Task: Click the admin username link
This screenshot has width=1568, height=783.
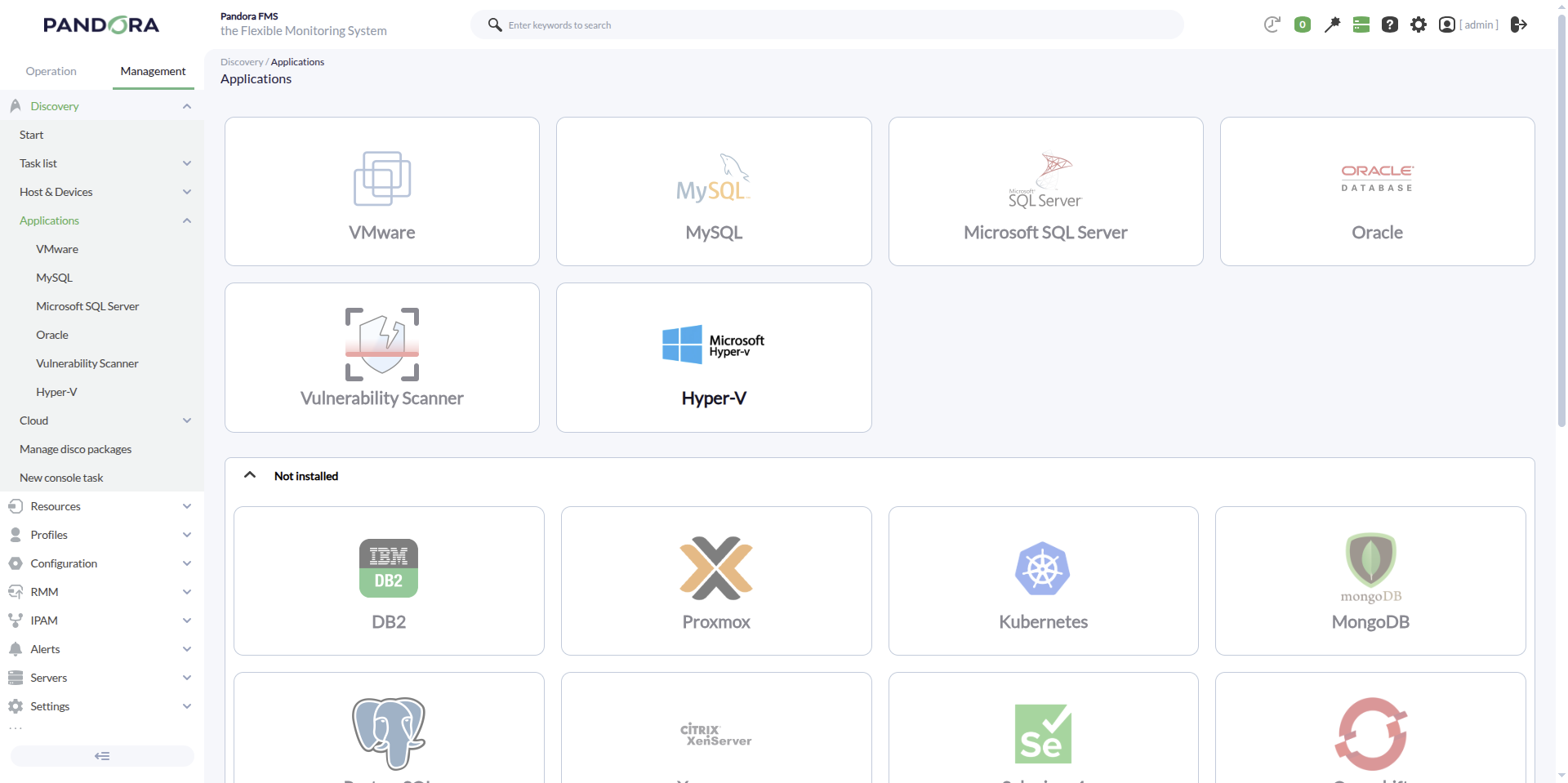Action: 1479,24
